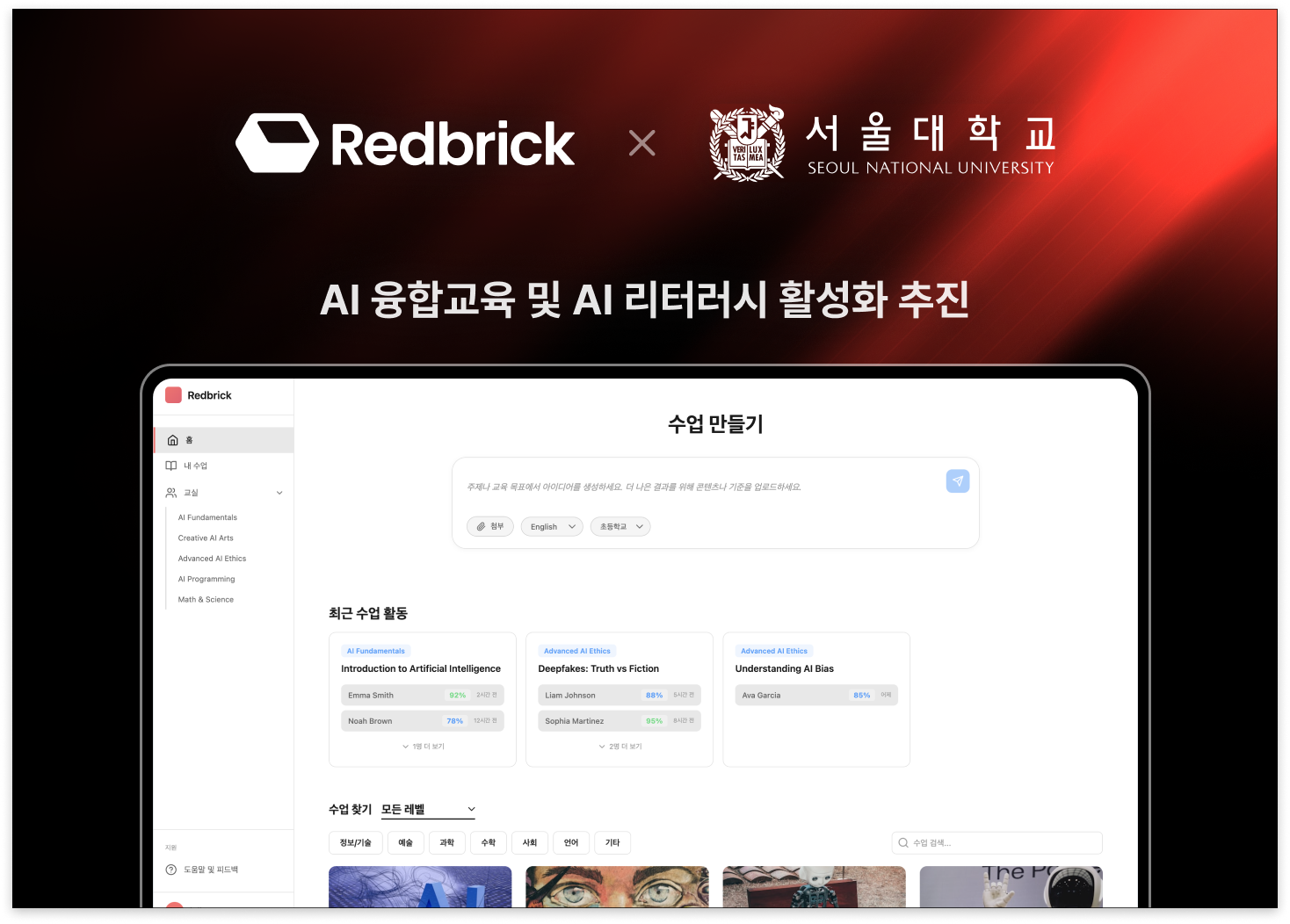Image resolution: width=1290 pixels, height=924 pixels.
Task: Open 도움말 및 피드백 via question-mark icon
Action: 170,869
